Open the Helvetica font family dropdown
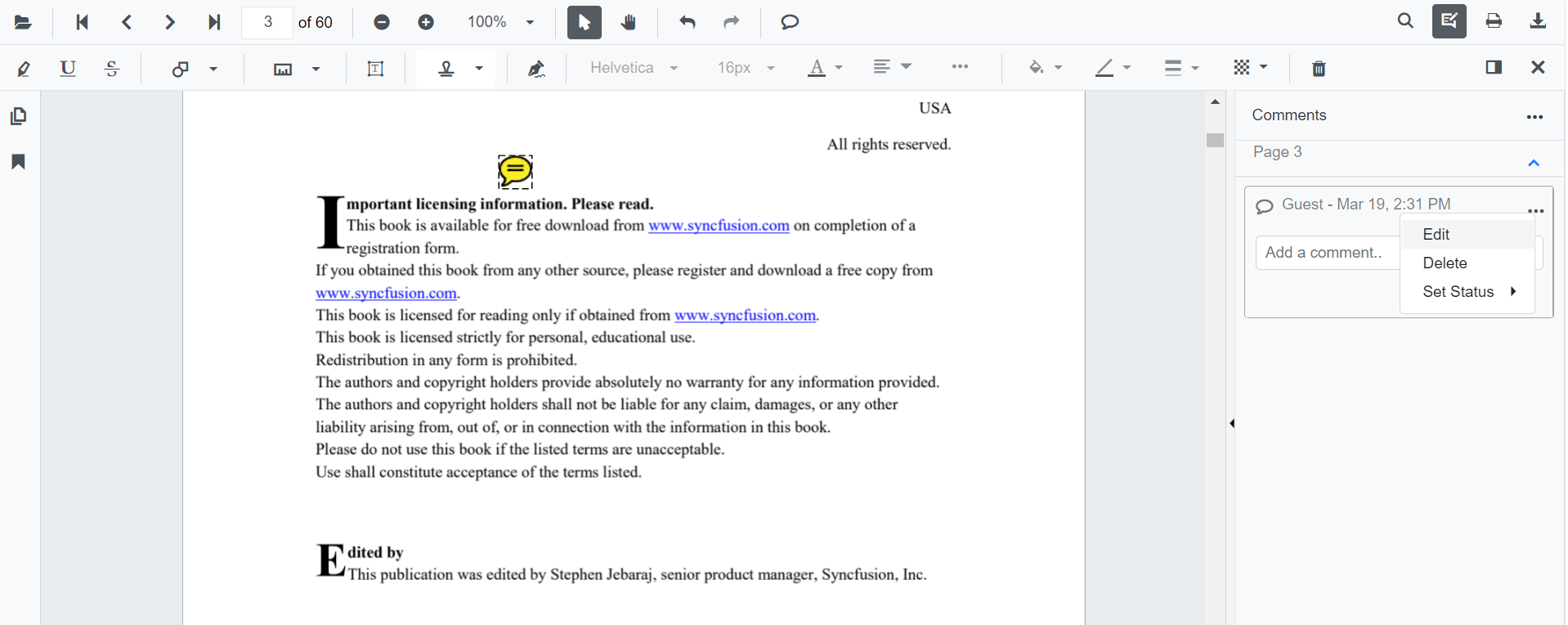 click(x=634, y=68)
